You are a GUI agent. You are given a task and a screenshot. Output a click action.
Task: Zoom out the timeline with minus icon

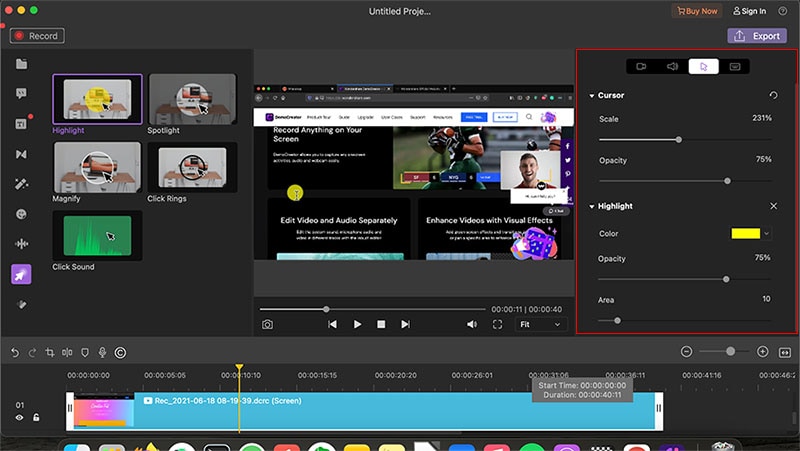click(687, 352)
